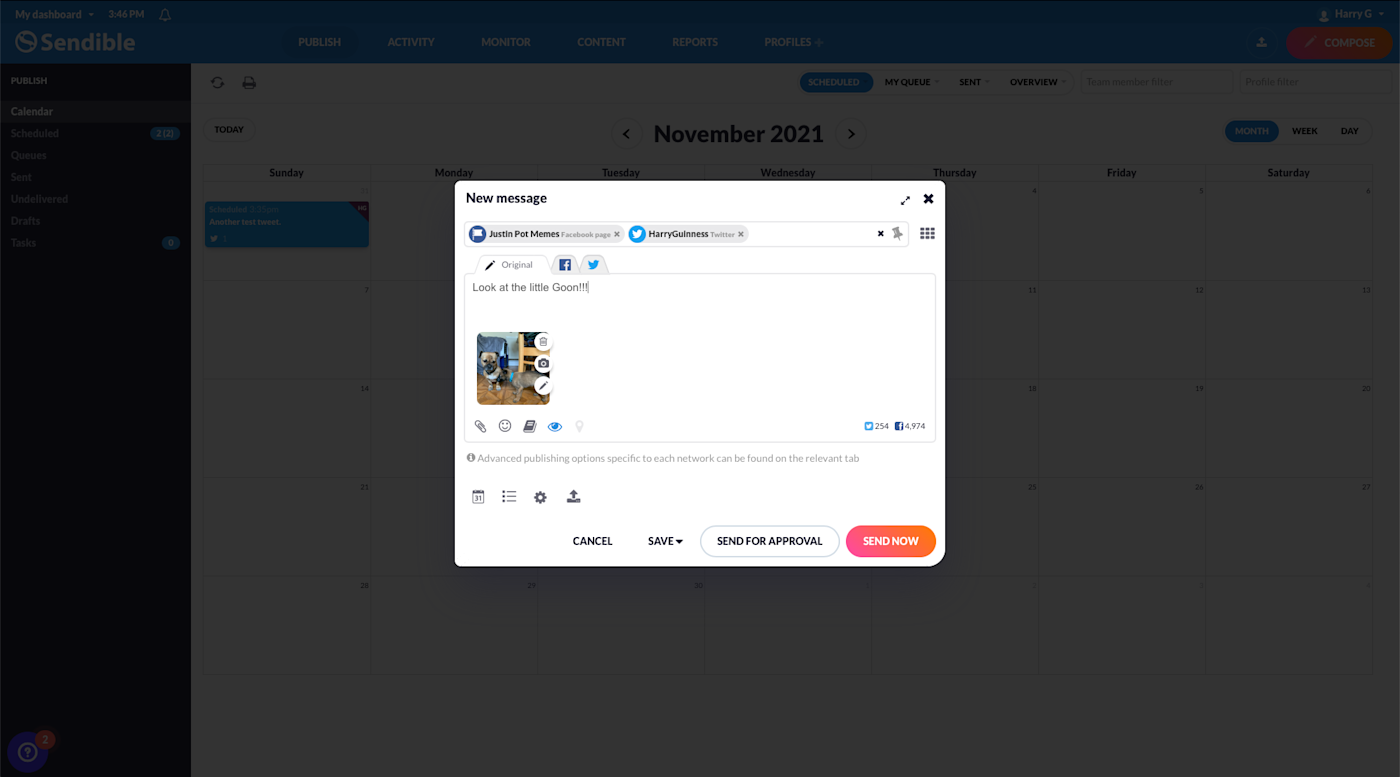Switch to the Facebook message tab
Viewport: 1400px width, 777px height.
(565, 265)
